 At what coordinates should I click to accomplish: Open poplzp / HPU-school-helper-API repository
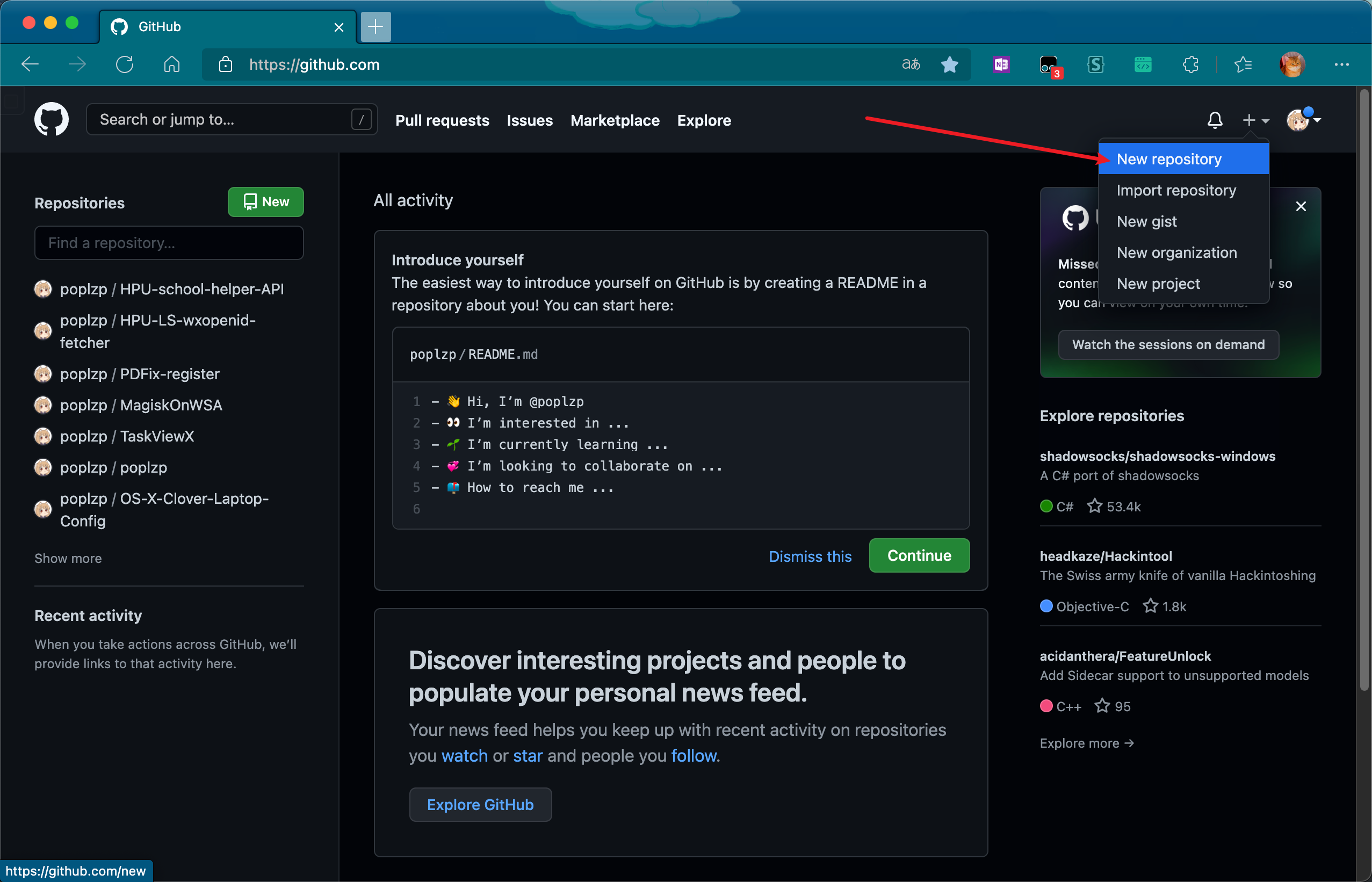pos(172,289)
